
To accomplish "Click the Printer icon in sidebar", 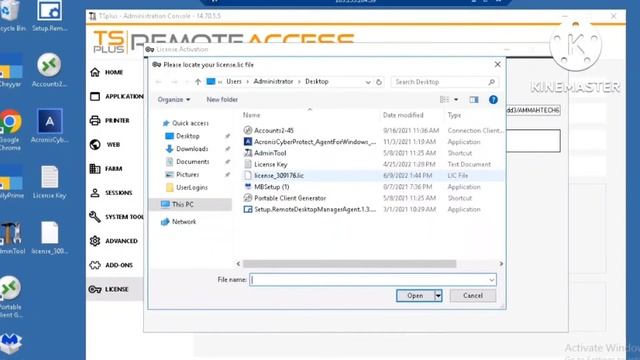I will 95,120.
